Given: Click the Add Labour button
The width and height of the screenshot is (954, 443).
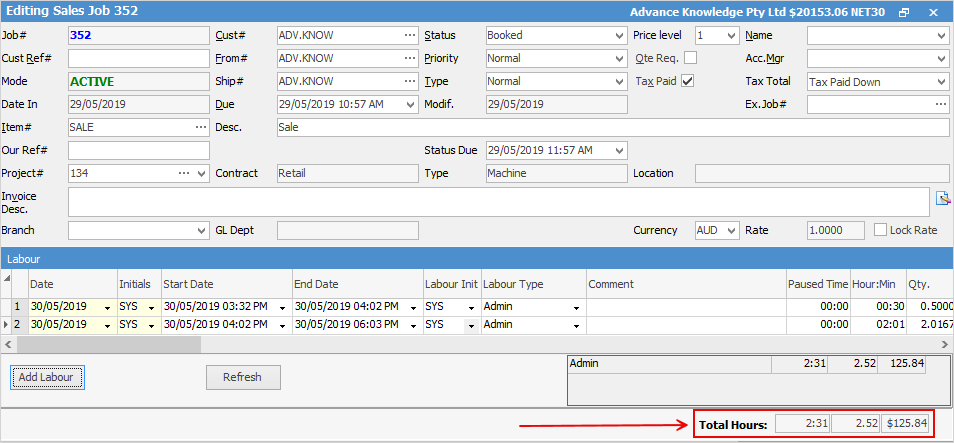Looking at the screenshot, I should coord(46,377).
